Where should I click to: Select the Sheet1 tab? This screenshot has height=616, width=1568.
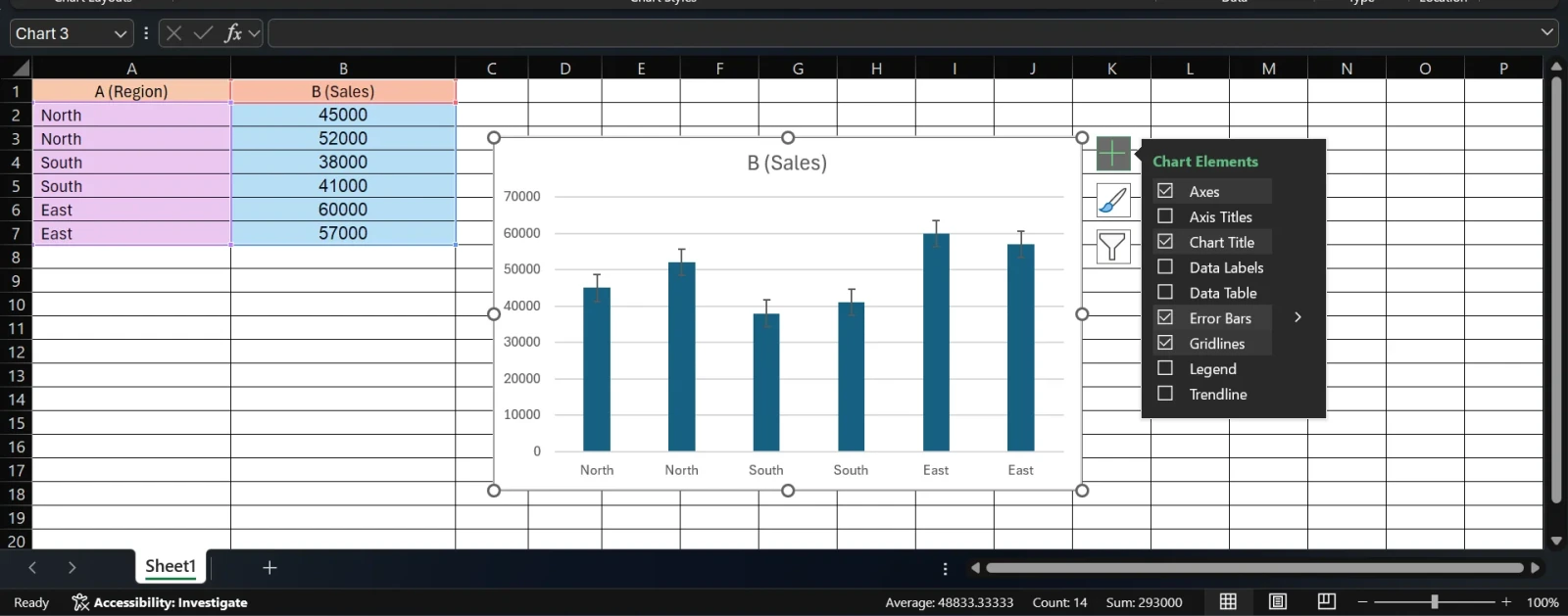pyautogui.click(x=171, y=566)
